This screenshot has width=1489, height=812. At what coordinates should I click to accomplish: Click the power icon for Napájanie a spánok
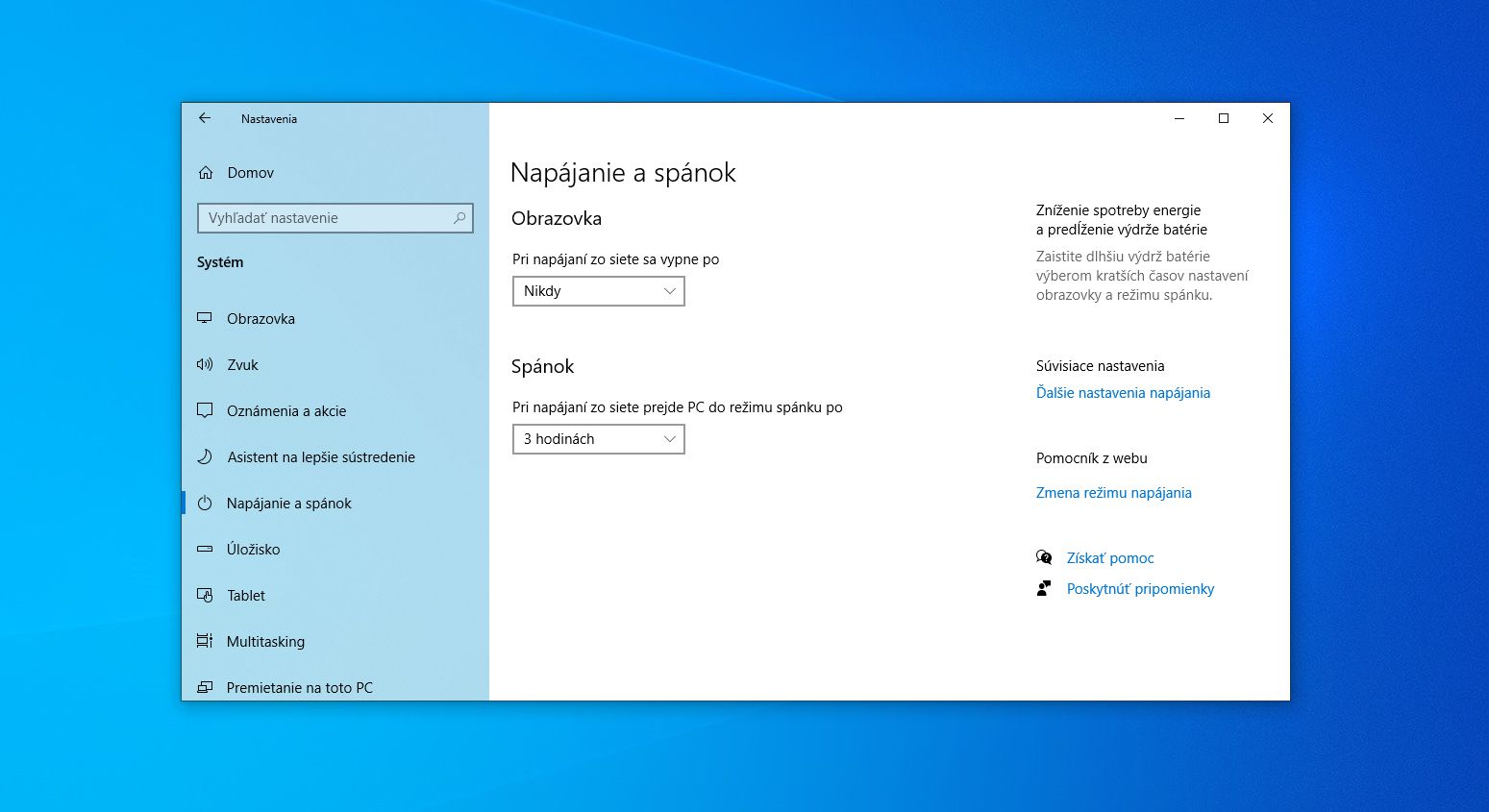pyautogui.click(x=205, y=503)
